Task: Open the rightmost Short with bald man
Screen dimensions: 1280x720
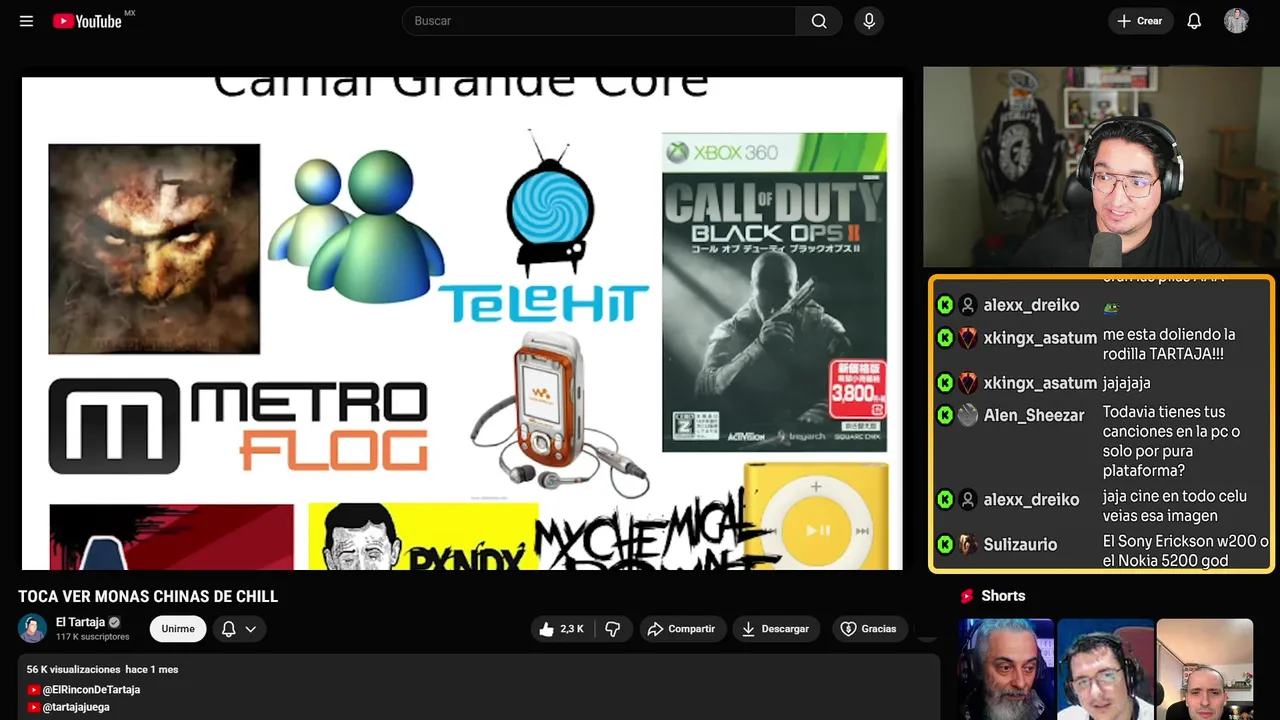Action: click(1204, 669)
